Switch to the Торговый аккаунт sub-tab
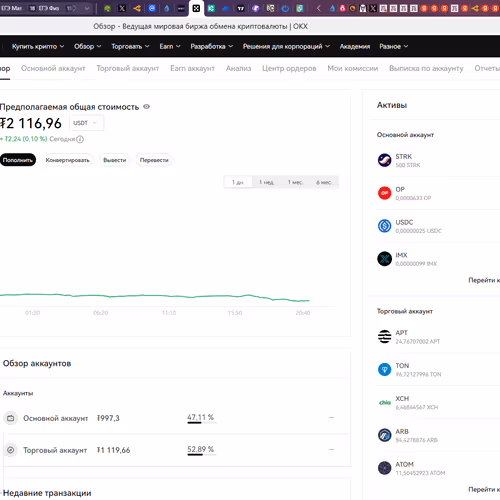Screen dimensions: 500x500 click(128, 68)
